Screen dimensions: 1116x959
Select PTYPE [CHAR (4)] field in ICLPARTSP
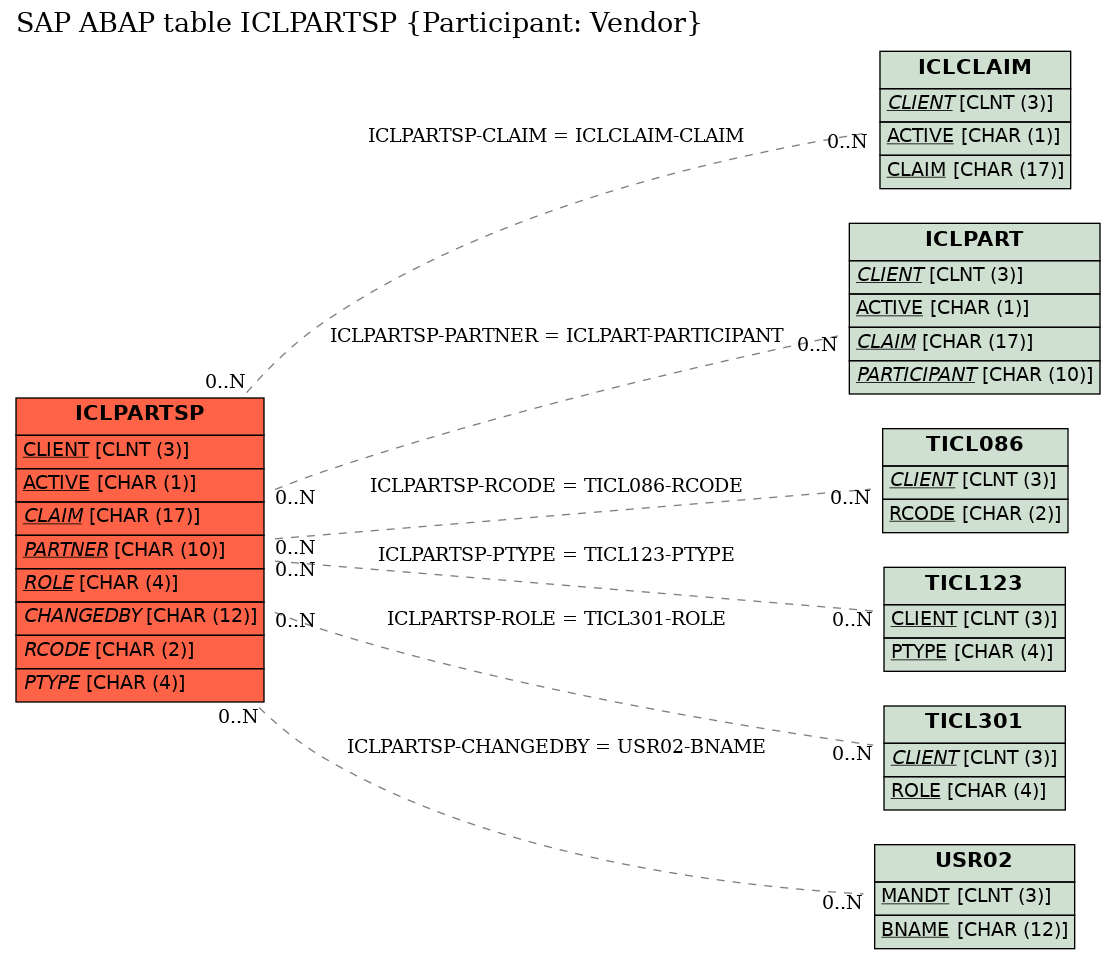[140, 684]
